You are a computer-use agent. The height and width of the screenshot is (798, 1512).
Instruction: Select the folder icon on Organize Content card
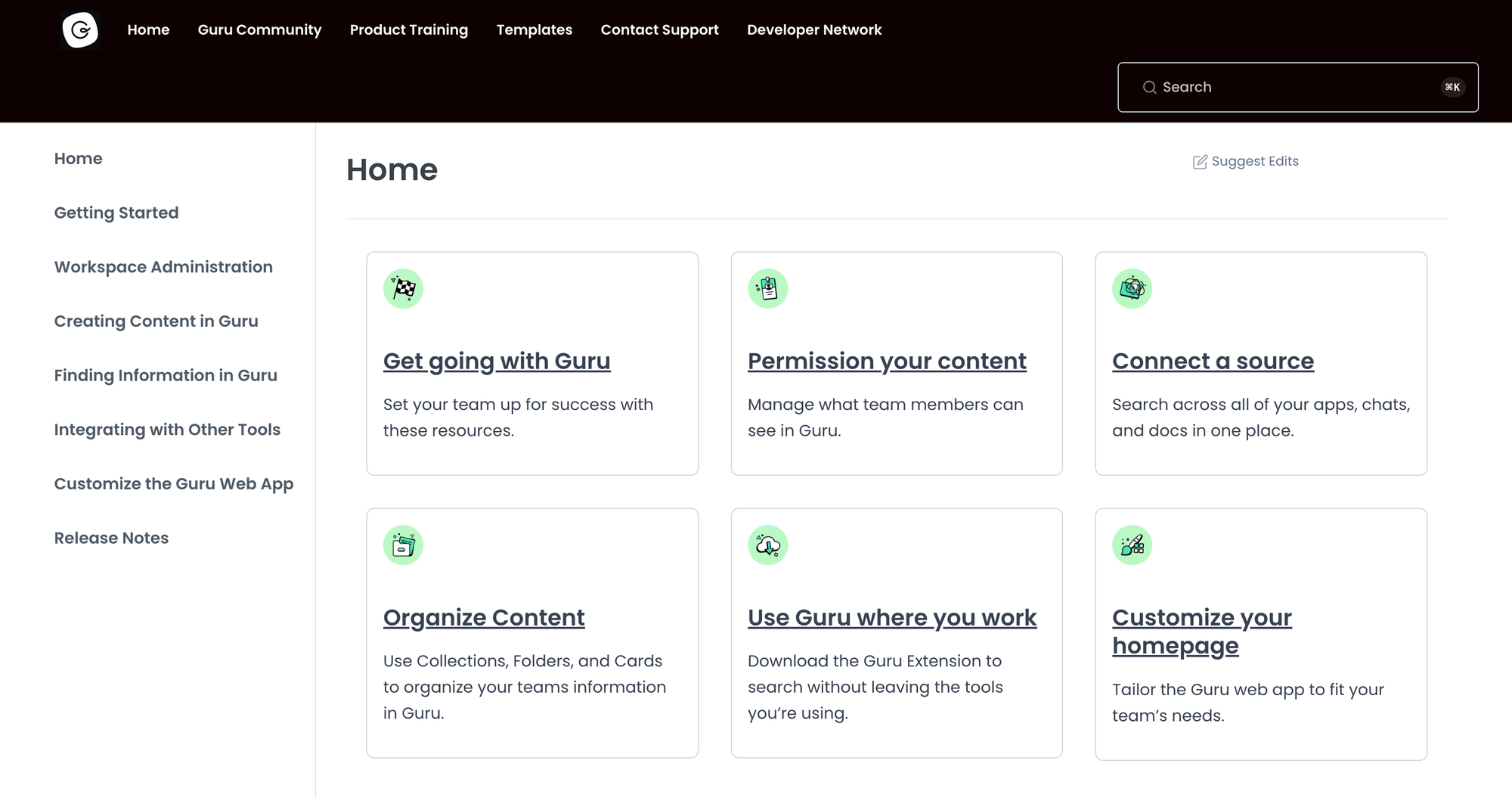pyautogui.click(x=403, y=545)
